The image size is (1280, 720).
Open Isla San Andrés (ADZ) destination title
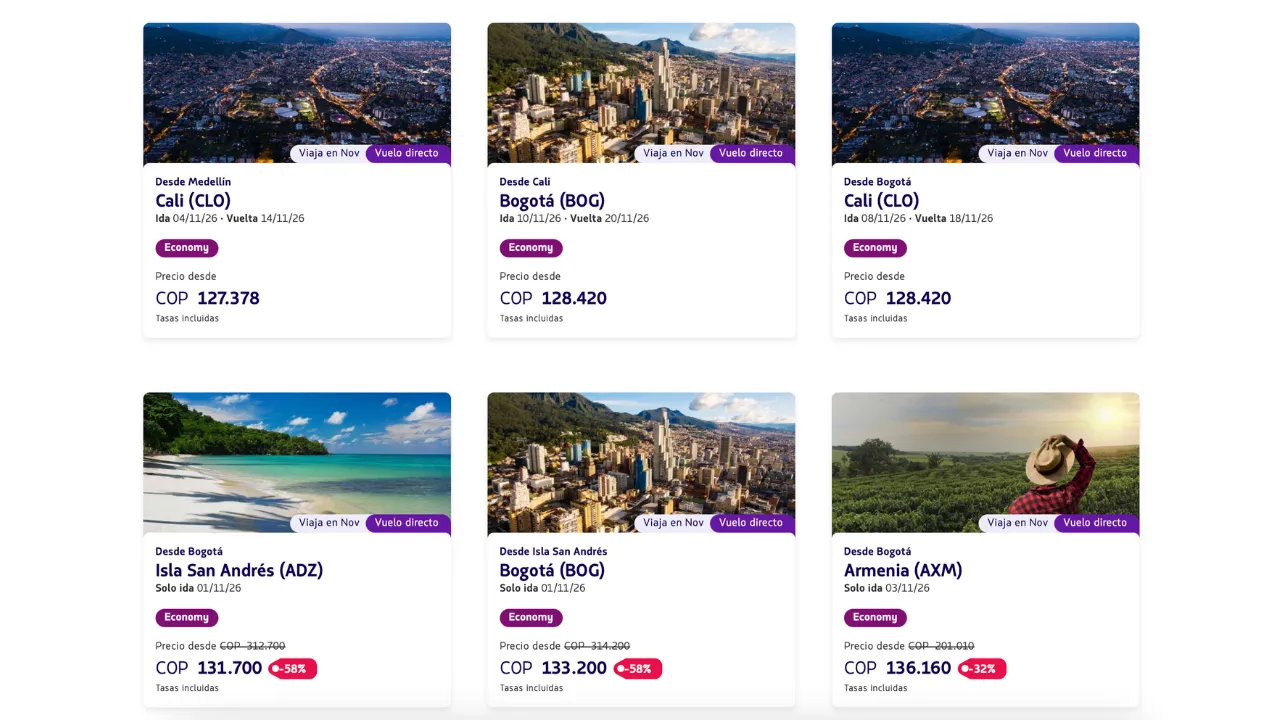[239, 571]
